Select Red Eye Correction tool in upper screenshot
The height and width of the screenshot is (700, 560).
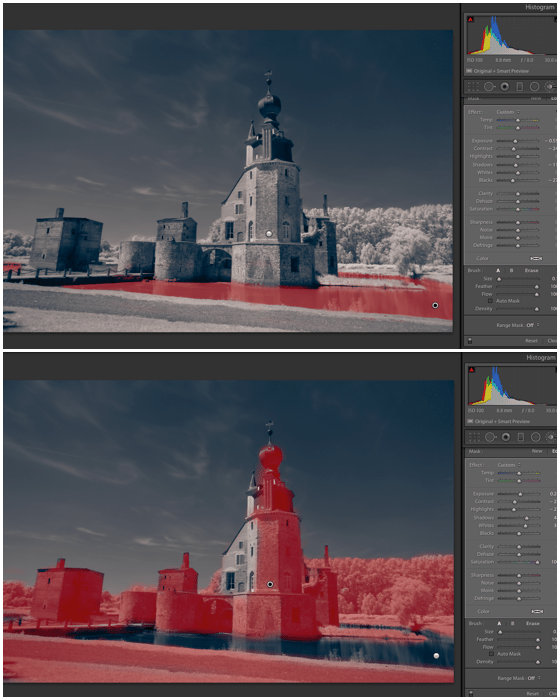[505, 87]
